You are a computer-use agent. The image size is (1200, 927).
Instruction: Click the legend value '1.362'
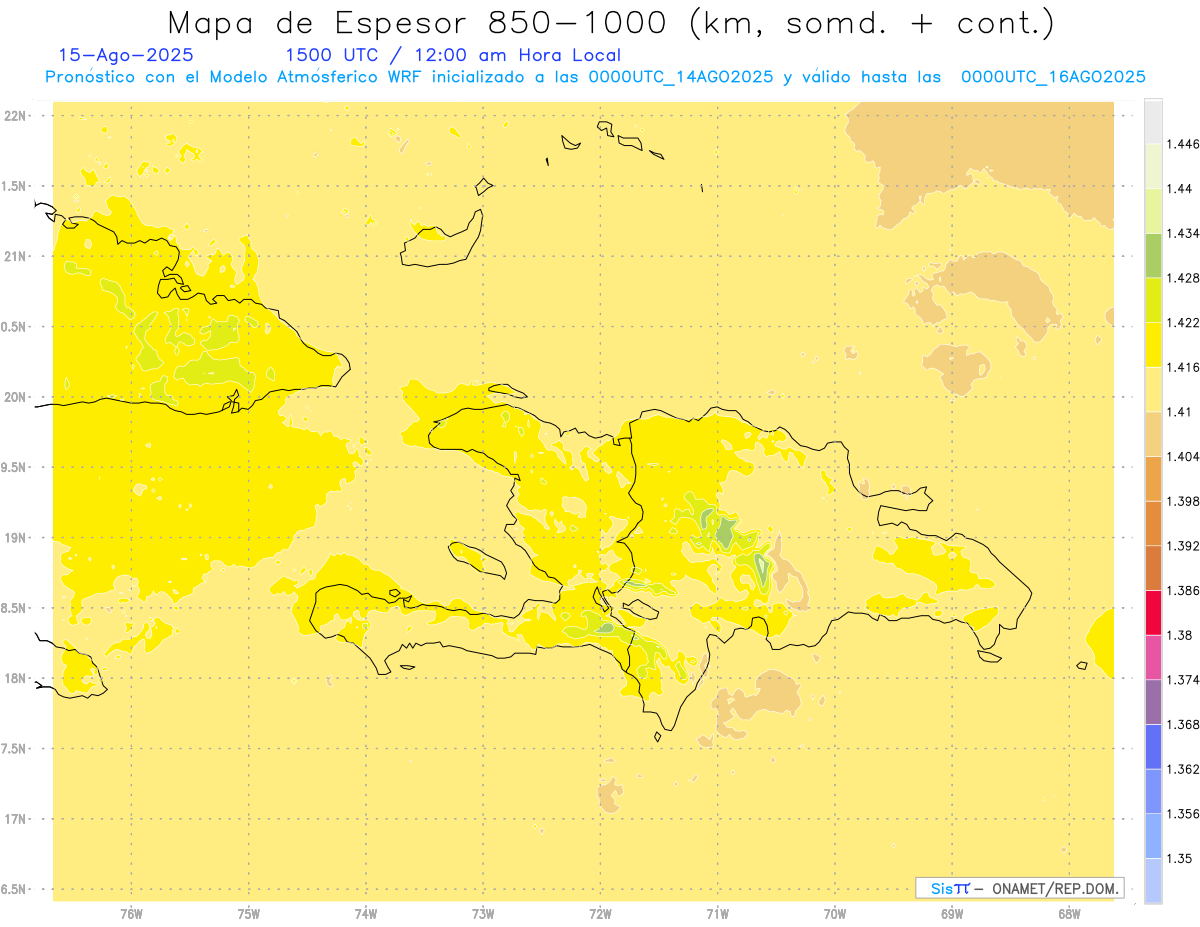1183,769
